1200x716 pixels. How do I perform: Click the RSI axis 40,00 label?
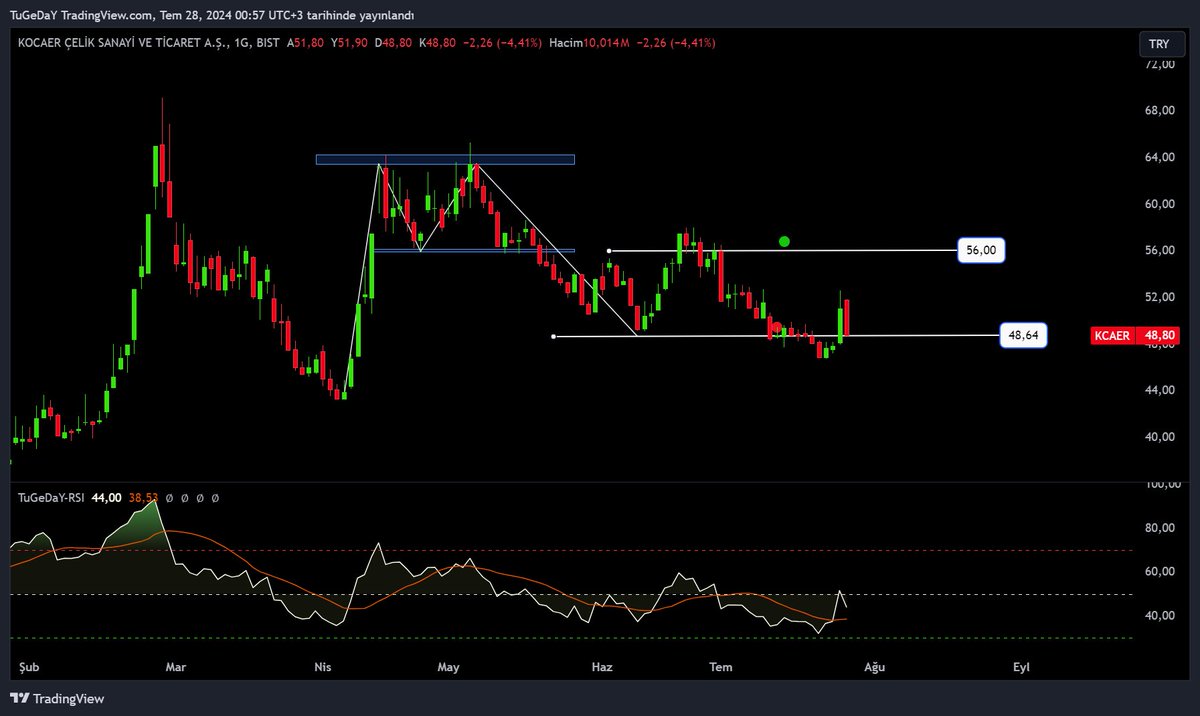click(x=1160, y=616)
